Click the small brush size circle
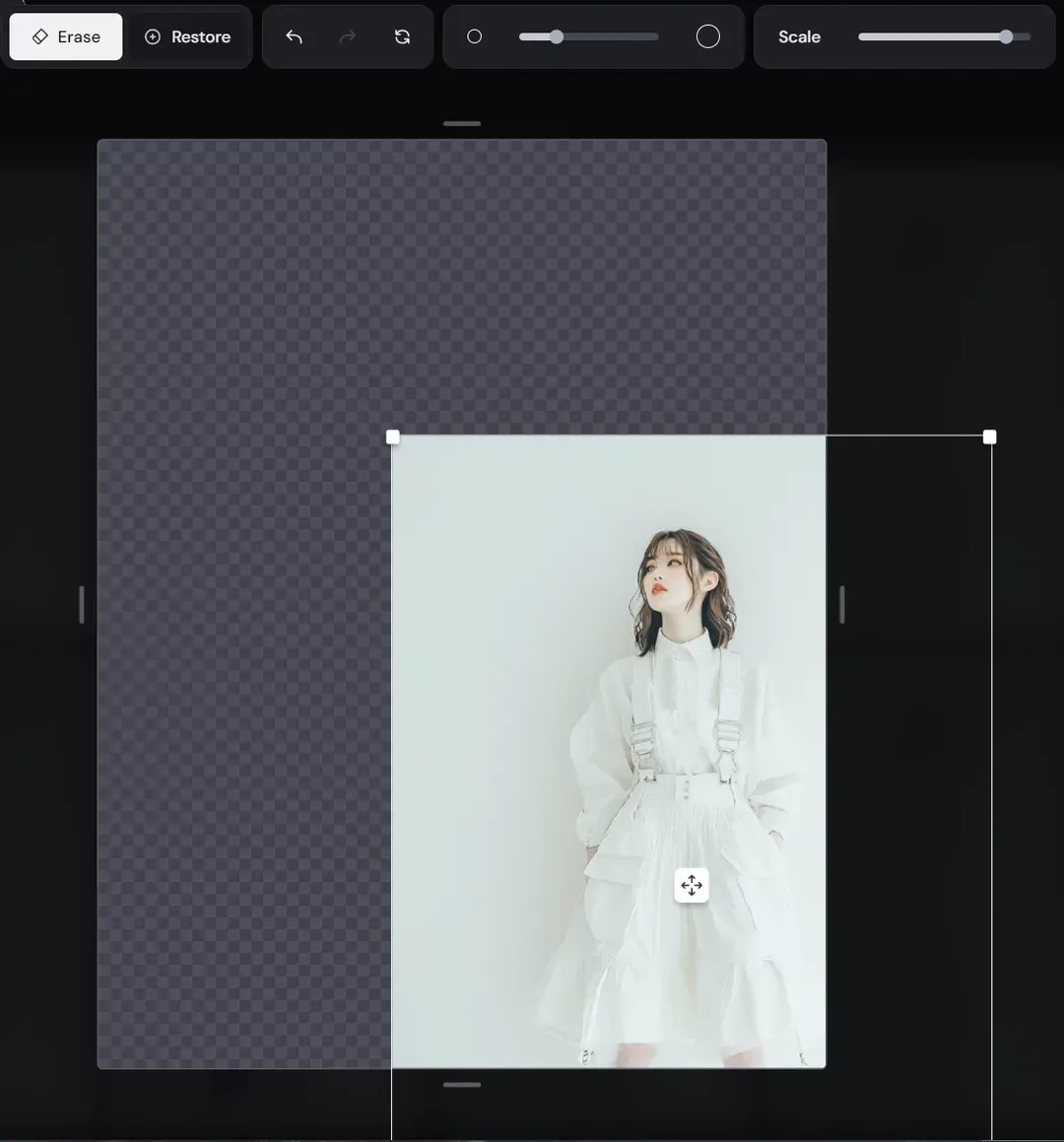This screenshot has height=1142, width=1064. point(474,36)
